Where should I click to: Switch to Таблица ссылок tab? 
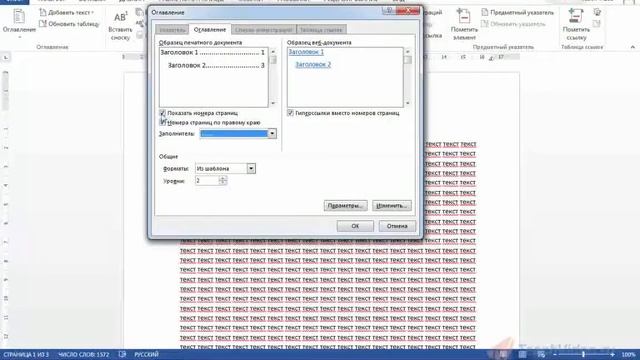[x=321, y=30]
